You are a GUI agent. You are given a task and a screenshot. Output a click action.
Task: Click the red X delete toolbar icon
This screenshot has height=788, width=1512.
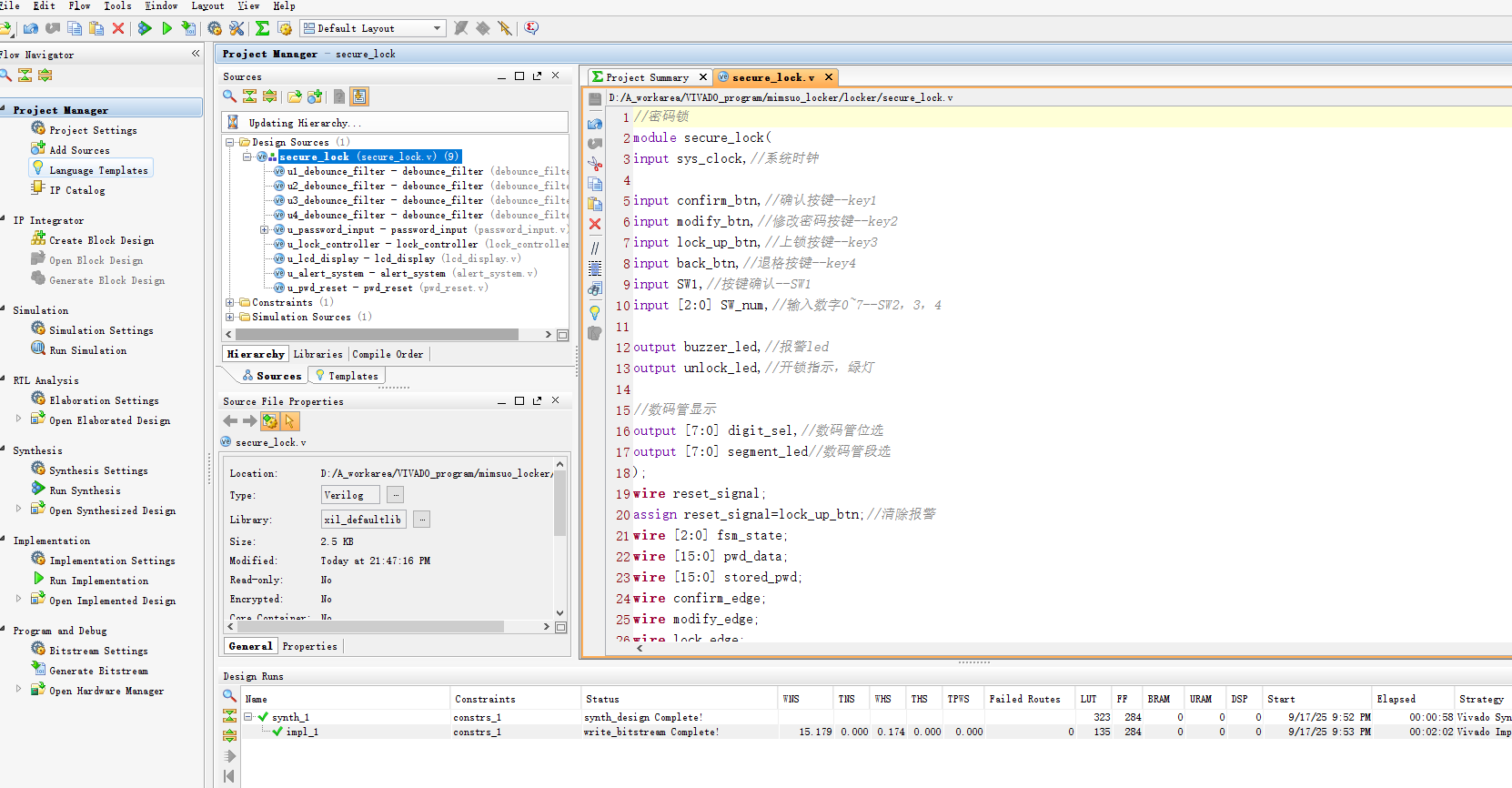(118, 28)
